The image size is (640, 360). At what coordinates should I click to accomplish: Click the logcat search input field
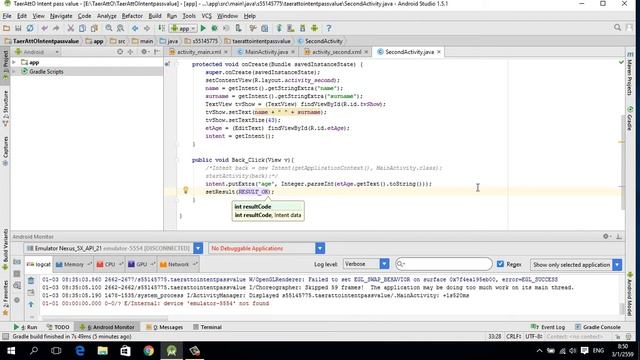(x=444, y=264)
